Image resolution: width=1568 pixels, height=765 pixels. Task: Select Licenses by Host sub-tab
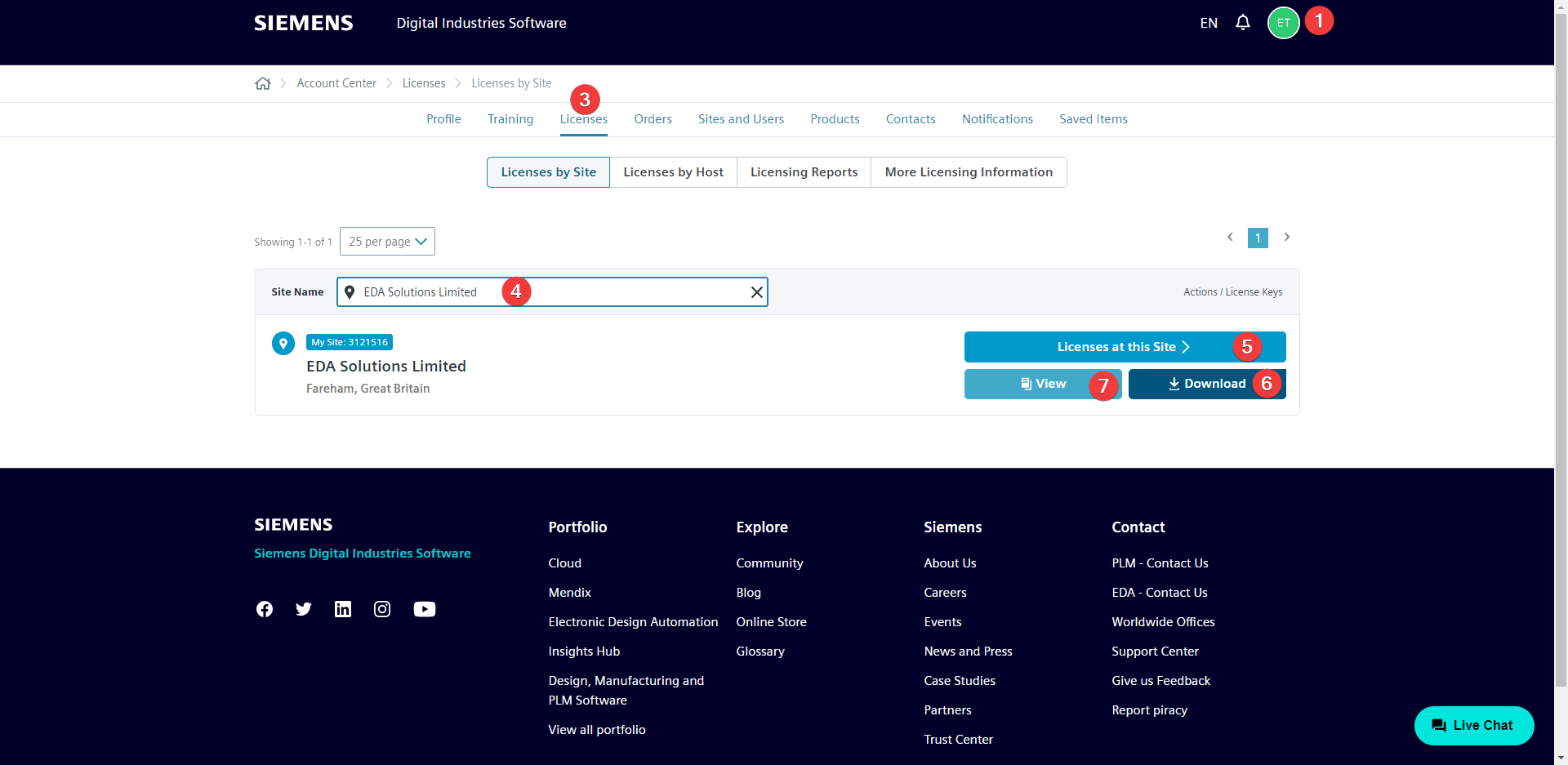click(x=673, y=172)
